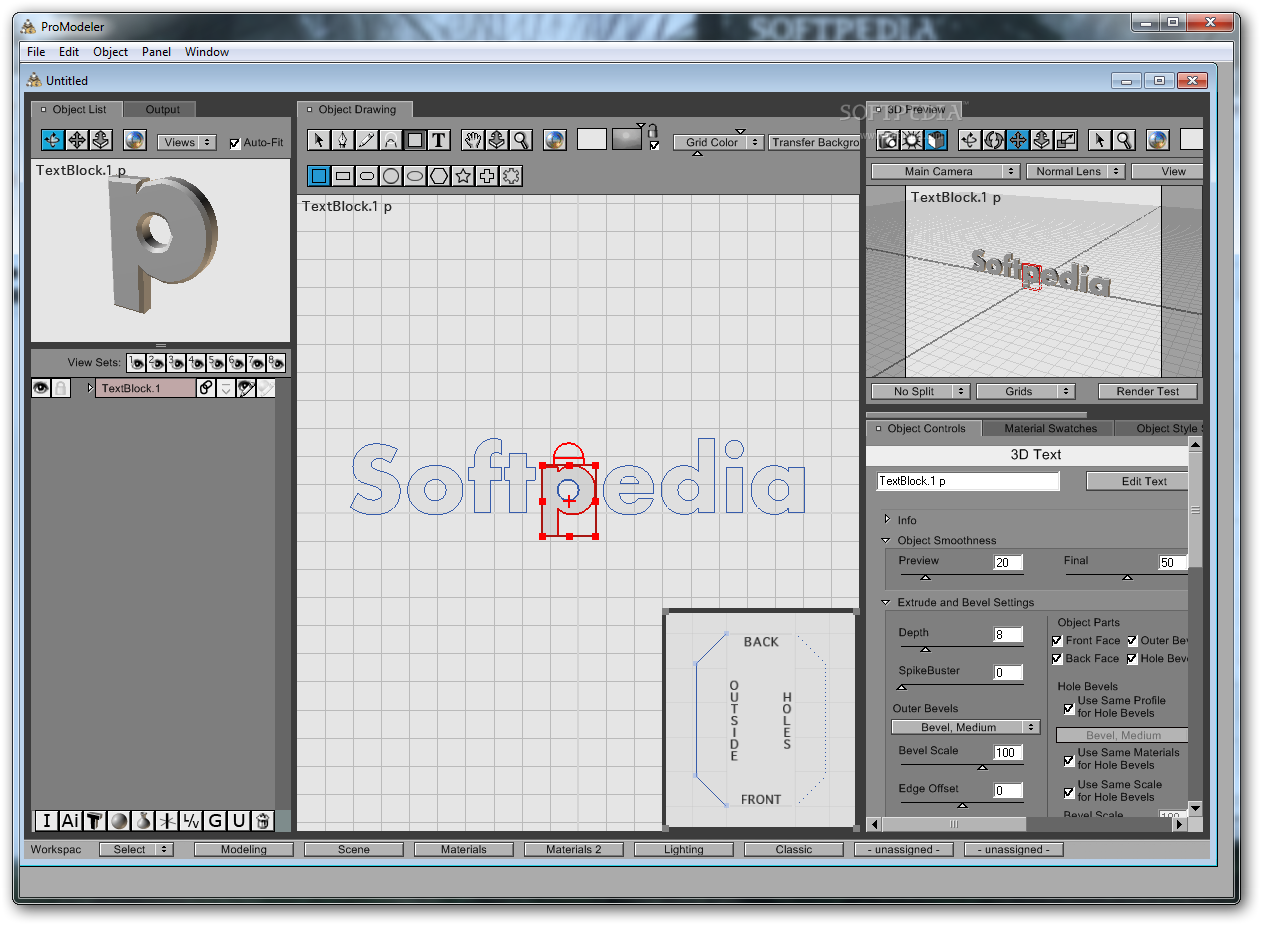Switch to the Material Swatches tab
The width and height of the screenshot is (1261, 925).
click(x=1050, y=428)
